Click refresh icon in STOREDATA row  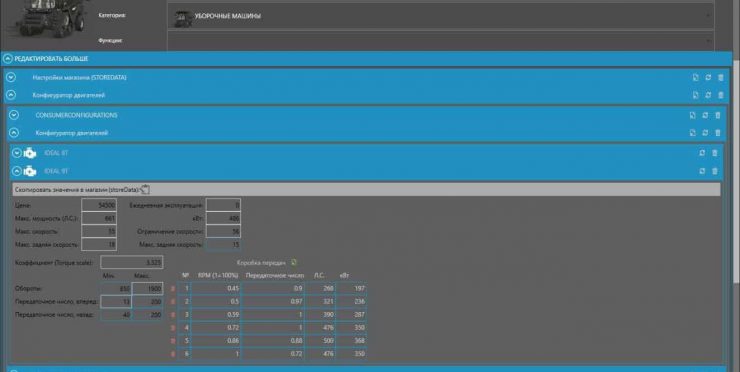708,77
